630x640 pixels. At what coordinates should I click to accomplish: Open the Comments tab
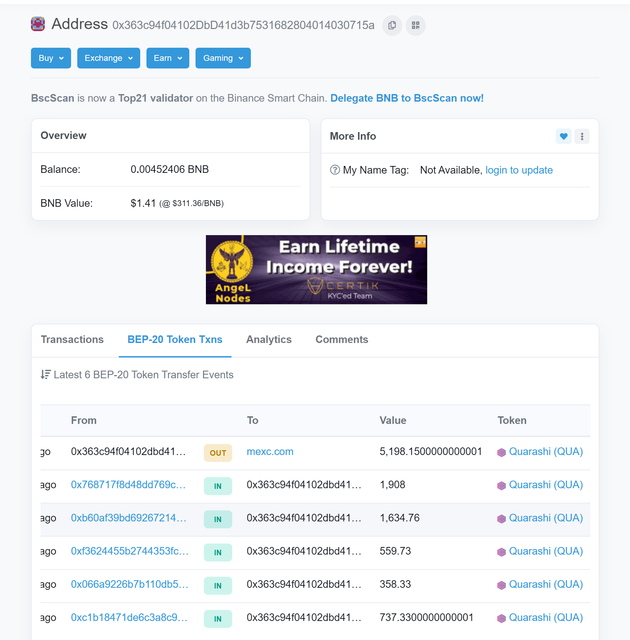pos(342,340)
